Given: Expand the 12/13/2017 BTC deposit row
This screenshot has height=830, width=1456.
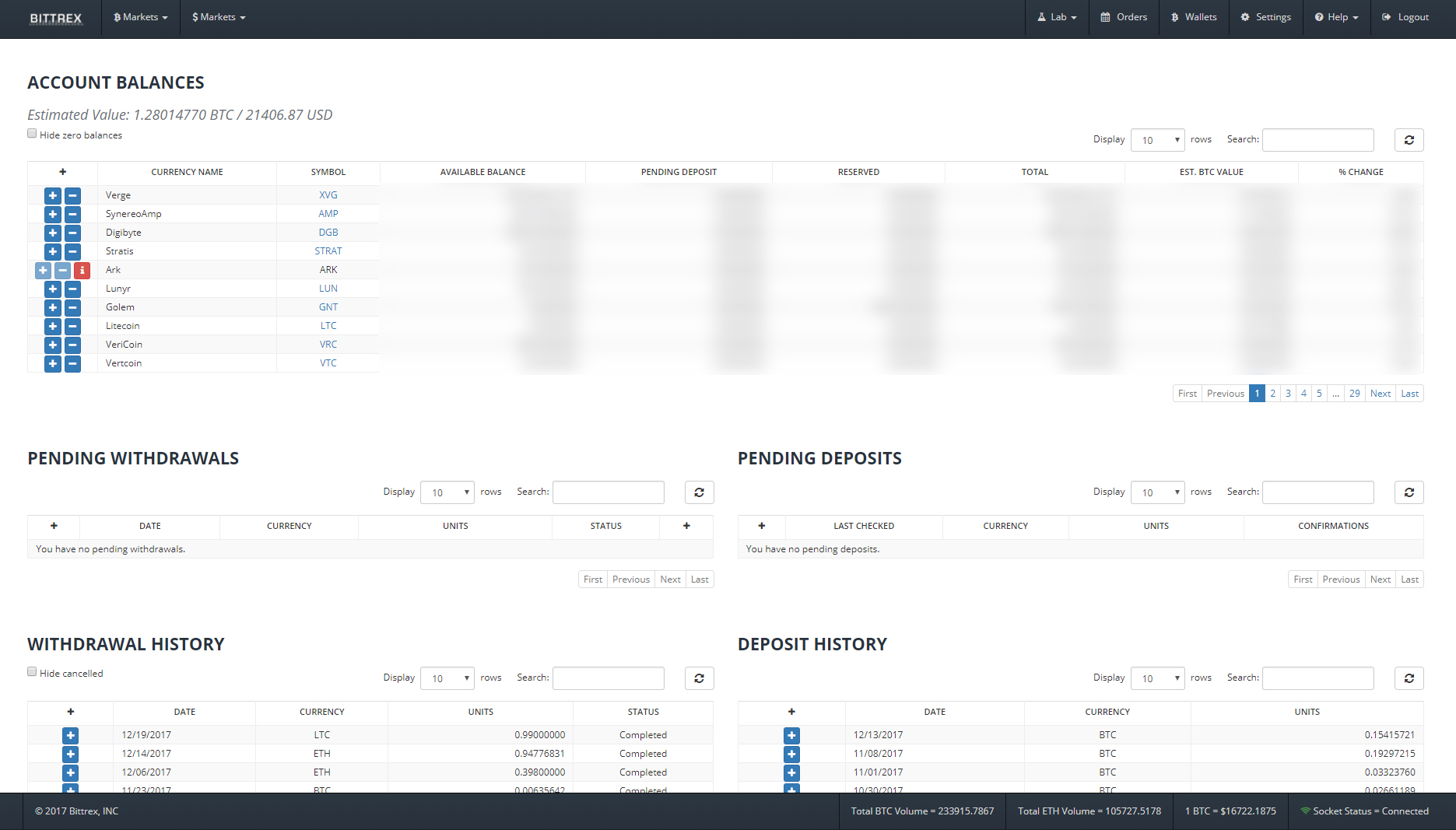Looking at the screenshot, I should pyautogui.click(x=791, y=736).
